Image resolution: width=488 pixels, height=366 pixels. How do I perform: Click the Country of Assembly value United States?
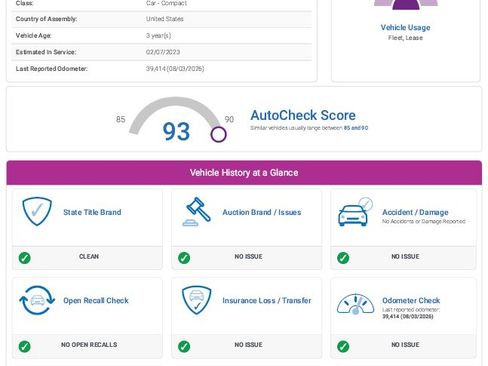point(165,19)
